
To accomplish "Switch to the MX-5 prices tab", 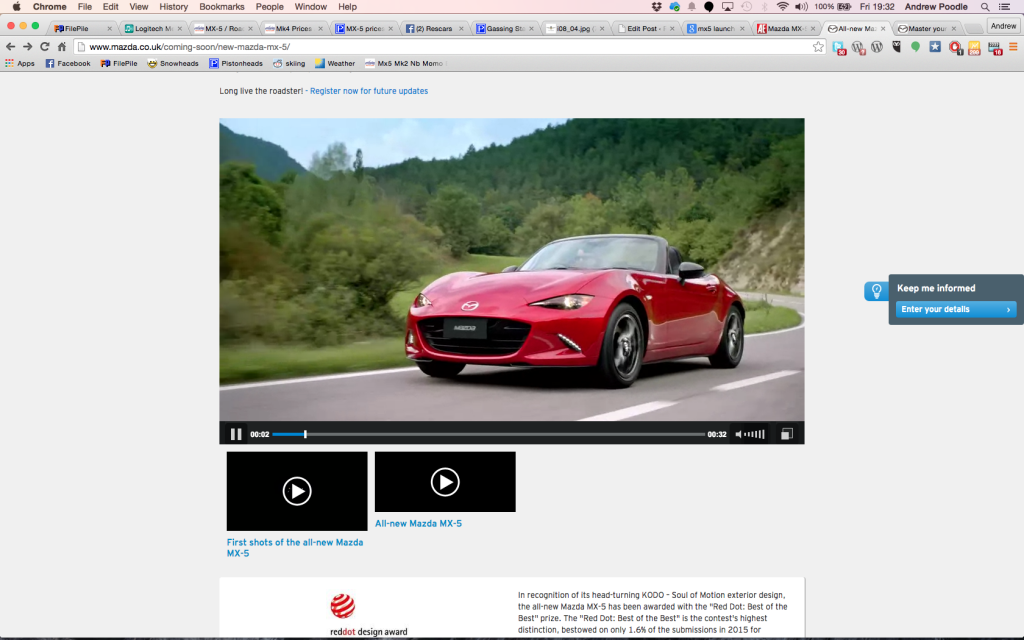I will [364, 28].
